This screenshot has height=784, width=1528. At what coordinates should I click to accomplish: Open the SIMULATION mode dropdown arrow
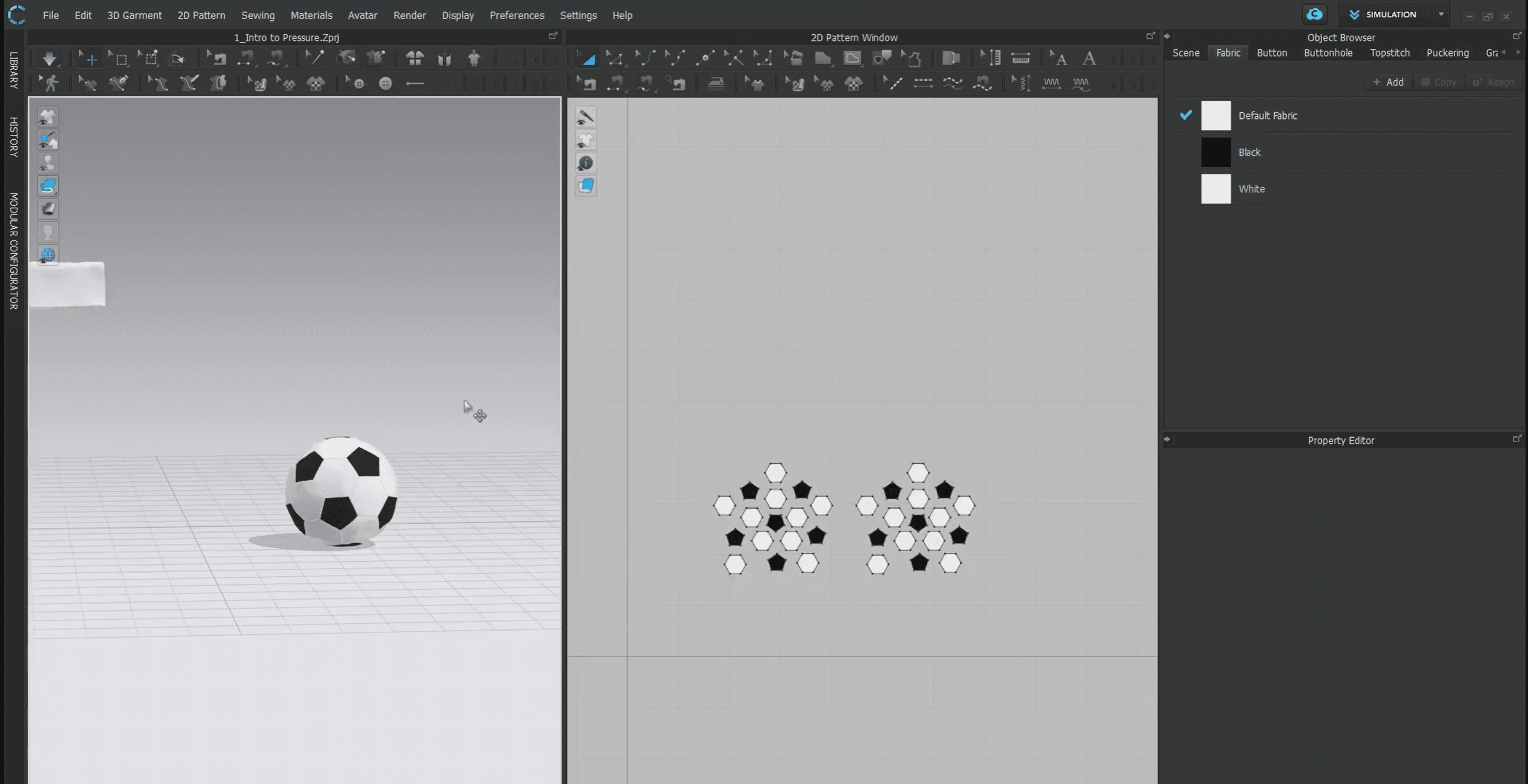coord(1441,14)
